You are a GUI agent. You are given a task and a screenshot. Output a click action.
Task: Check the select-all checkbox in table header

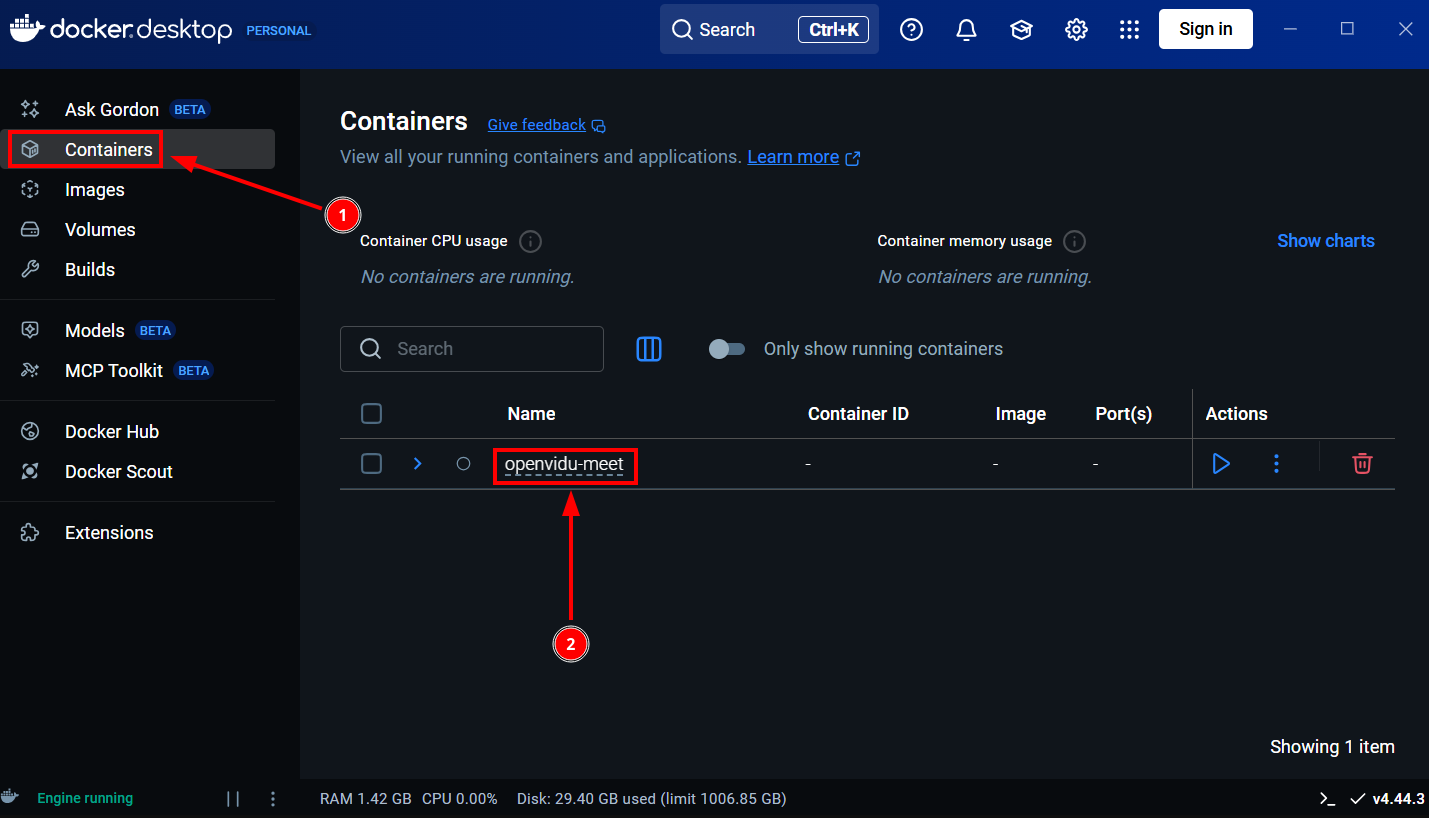click(x=371, y=414)
